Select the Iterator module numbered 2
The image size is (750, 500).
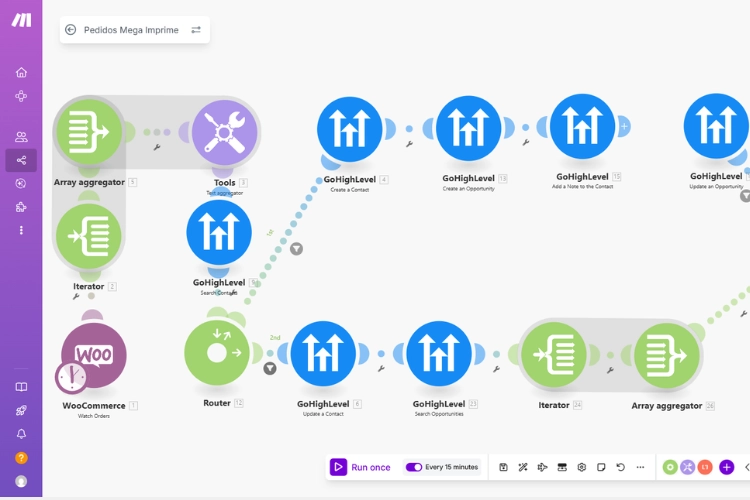[89, 236]
